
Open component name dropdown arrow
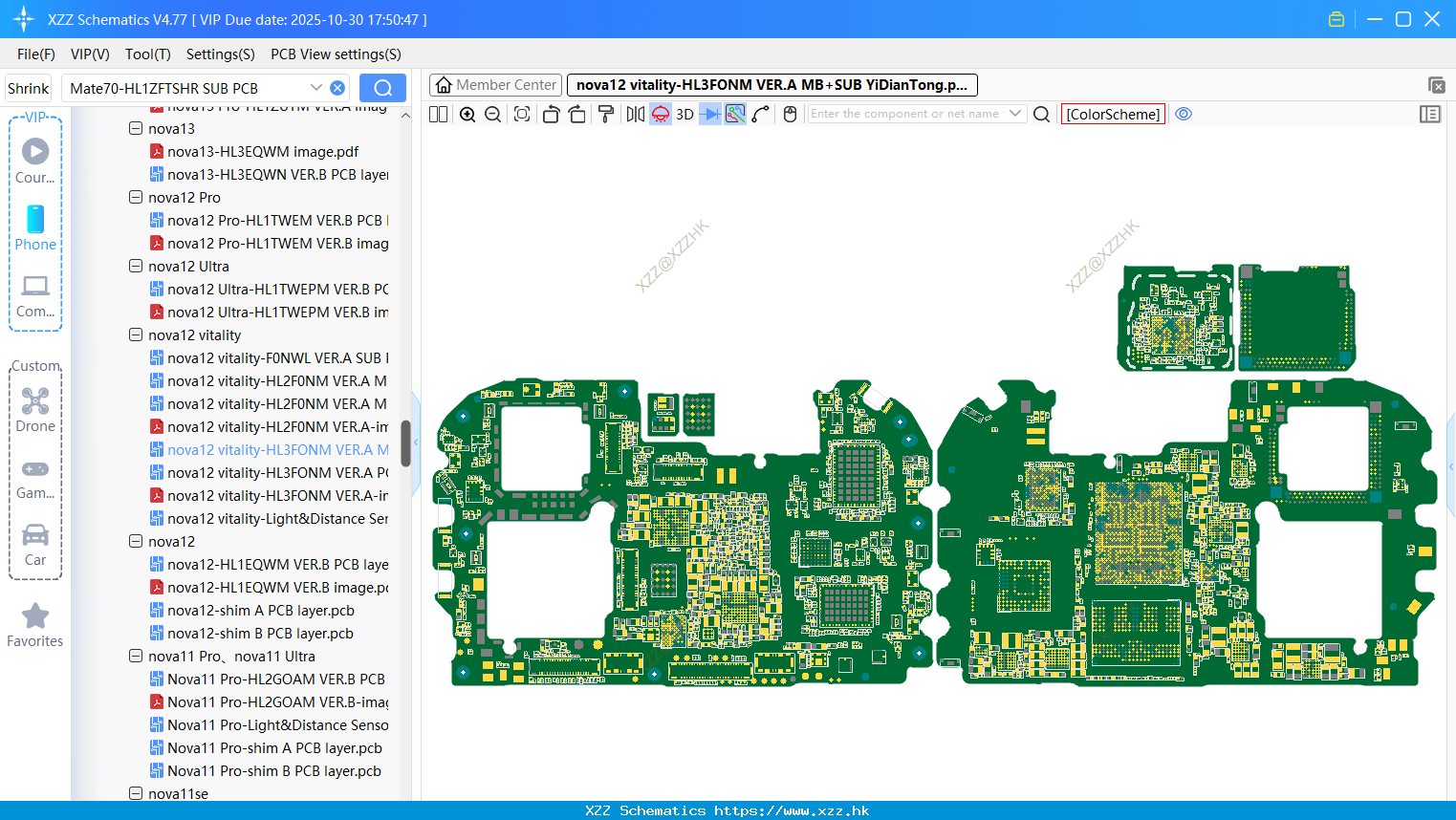click(1015, 114)
